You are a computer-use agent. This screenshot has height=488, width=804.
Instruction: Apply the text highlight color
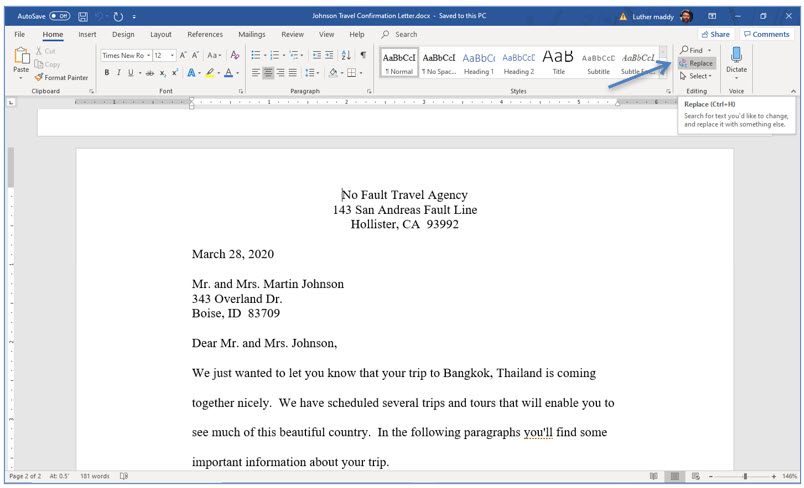coord(210,73)
